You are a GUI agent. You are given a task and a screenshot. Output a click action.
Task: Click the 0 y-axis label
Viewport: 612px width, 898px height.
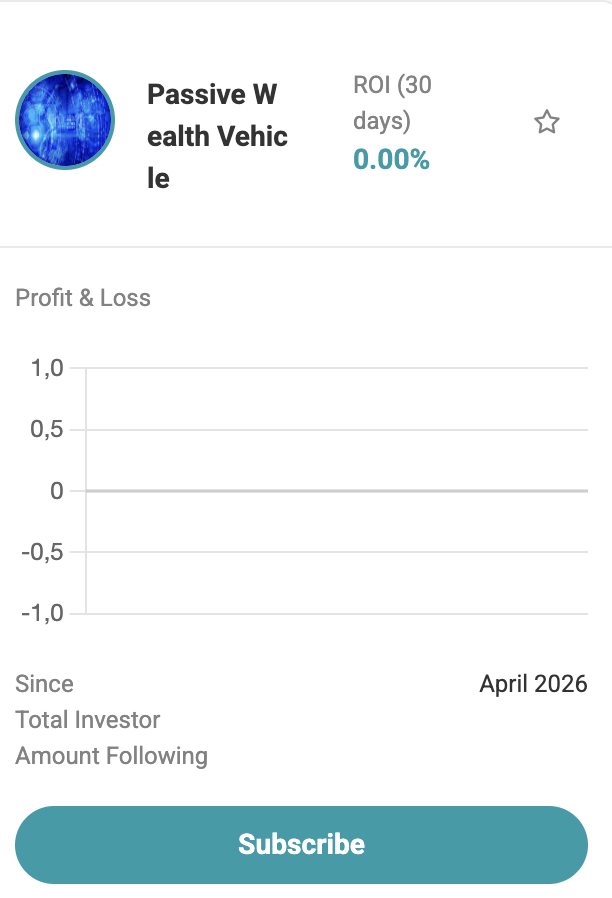tap(56, 491)
